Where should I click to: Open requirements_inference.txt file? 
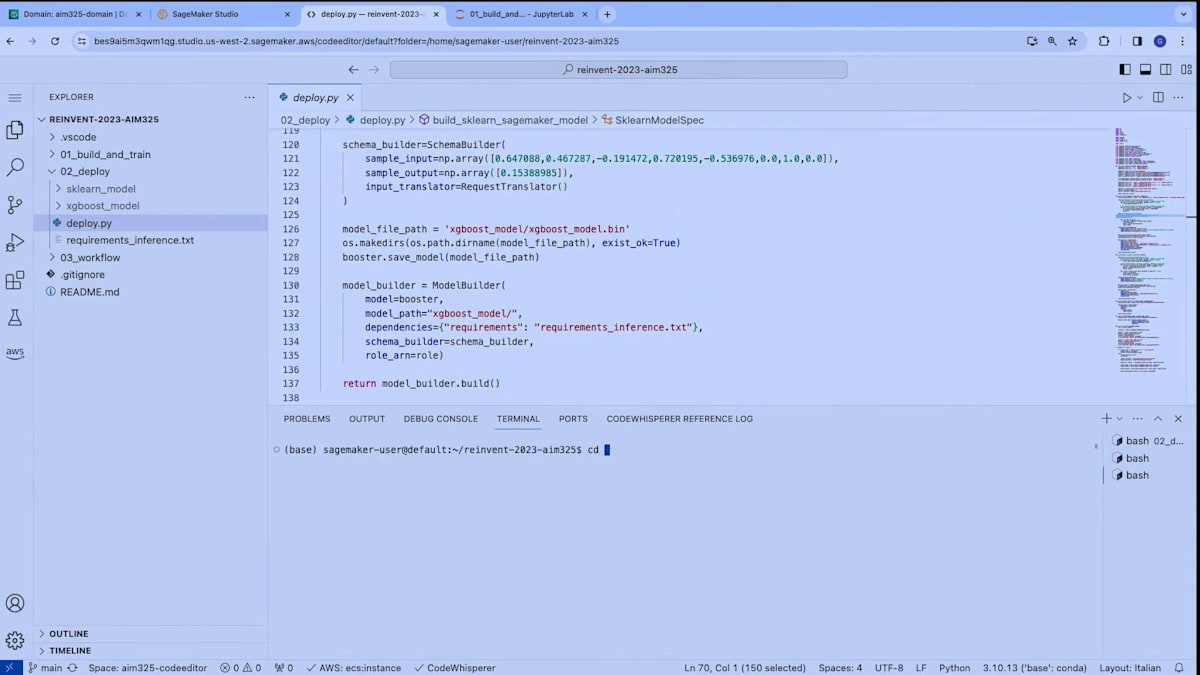pyautogui.click(x=130, y=240)
